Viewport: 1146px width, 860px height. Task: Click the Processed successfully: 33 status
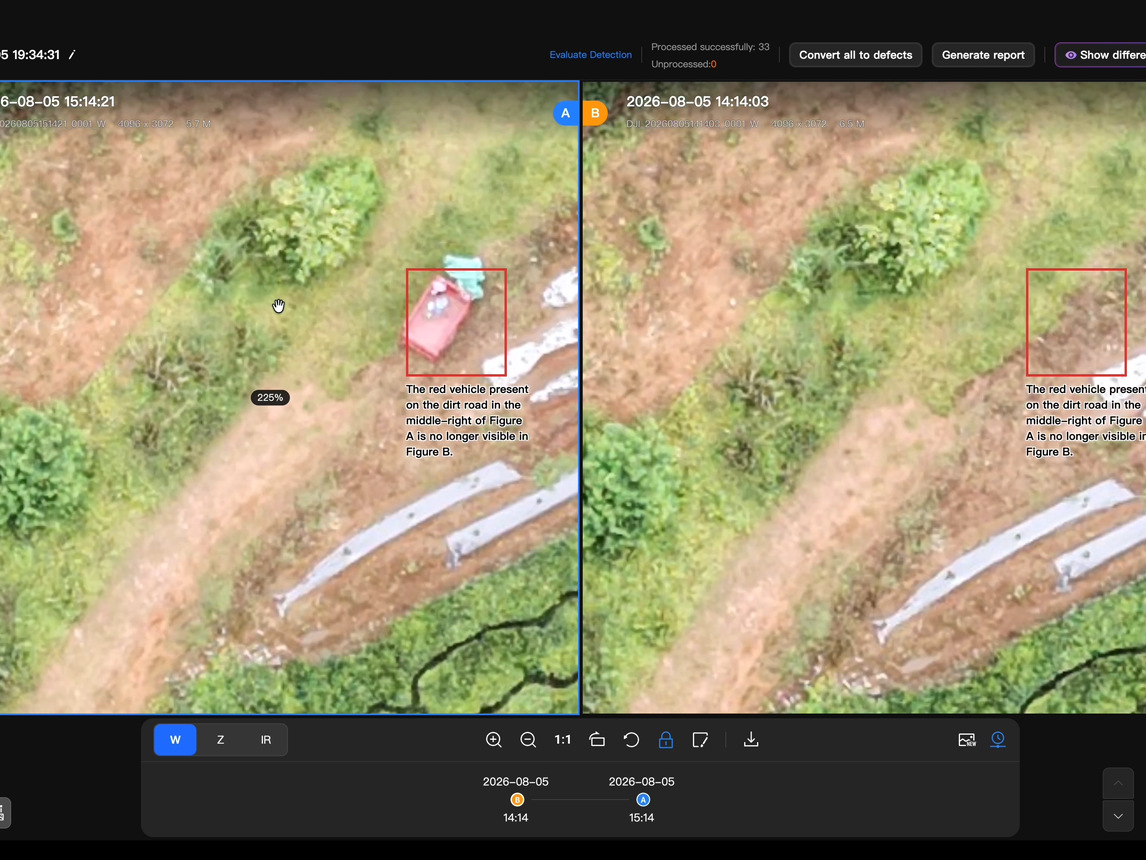[x=710, y=47]
